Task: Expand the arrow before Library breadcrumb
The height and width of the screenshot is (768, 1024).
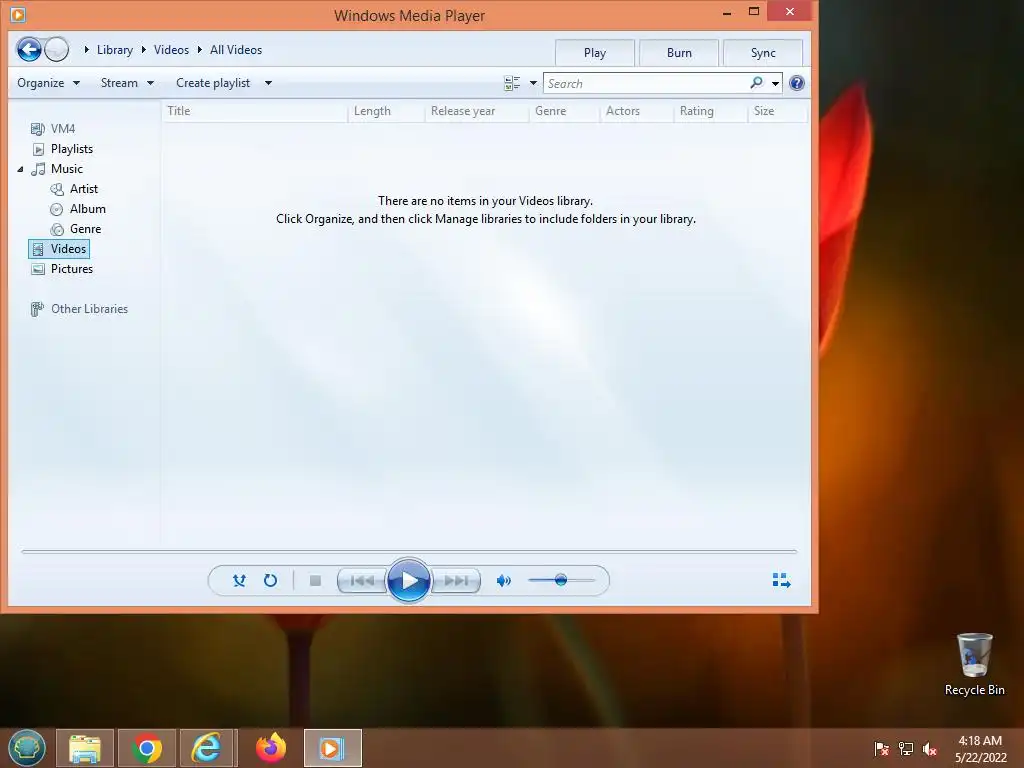Action: (x=86, y=50)
